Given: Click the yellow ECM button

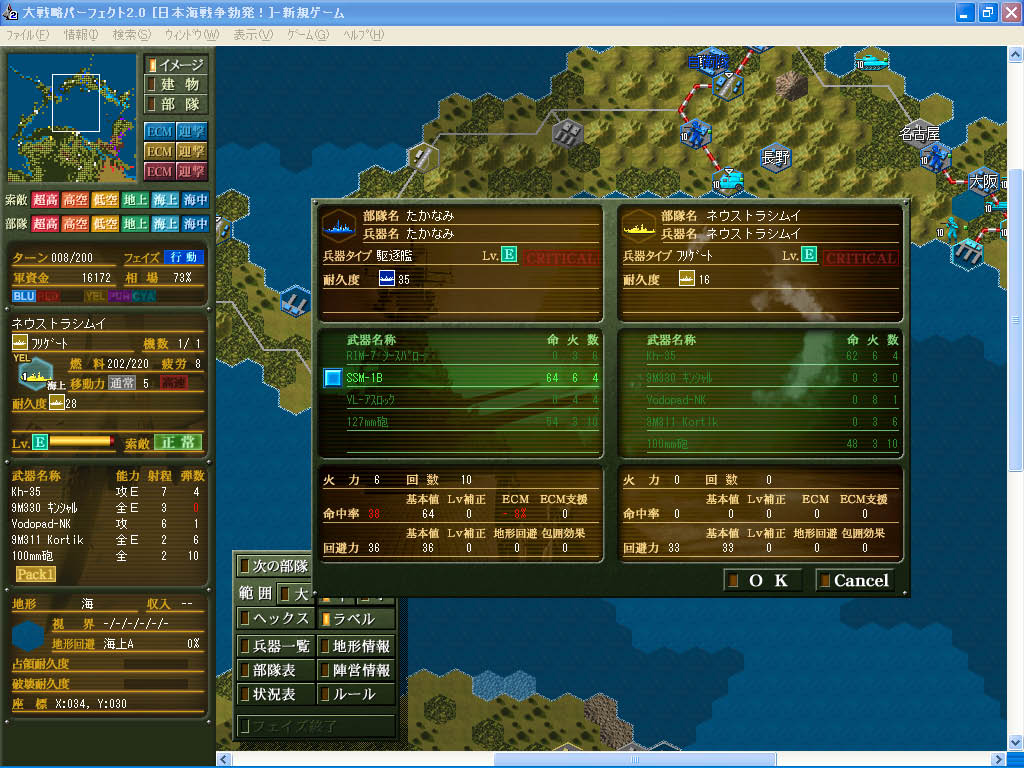Looking at the screenshot, I should [x=159, y=152].
